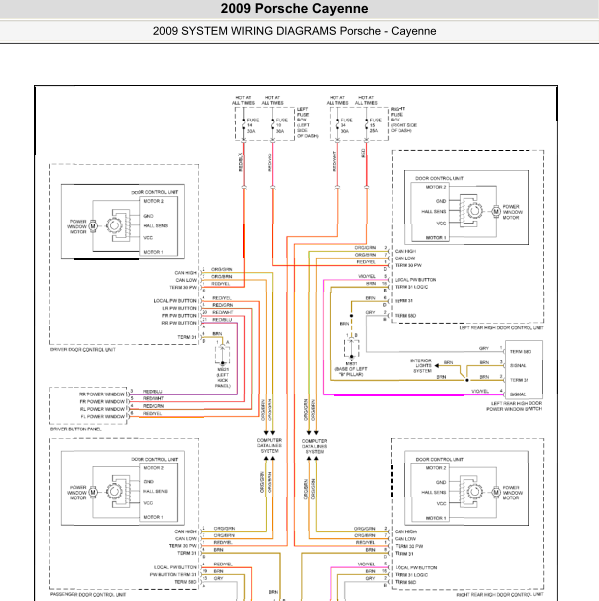
Task: Click the "INTERIOR LIGHTS SYSTEM" label
Action: coord(421,366)
